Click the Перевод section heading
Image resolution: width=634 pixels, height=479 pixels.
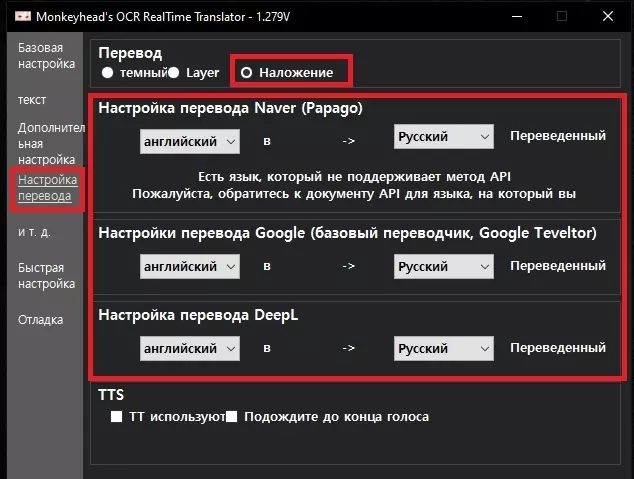130,53
